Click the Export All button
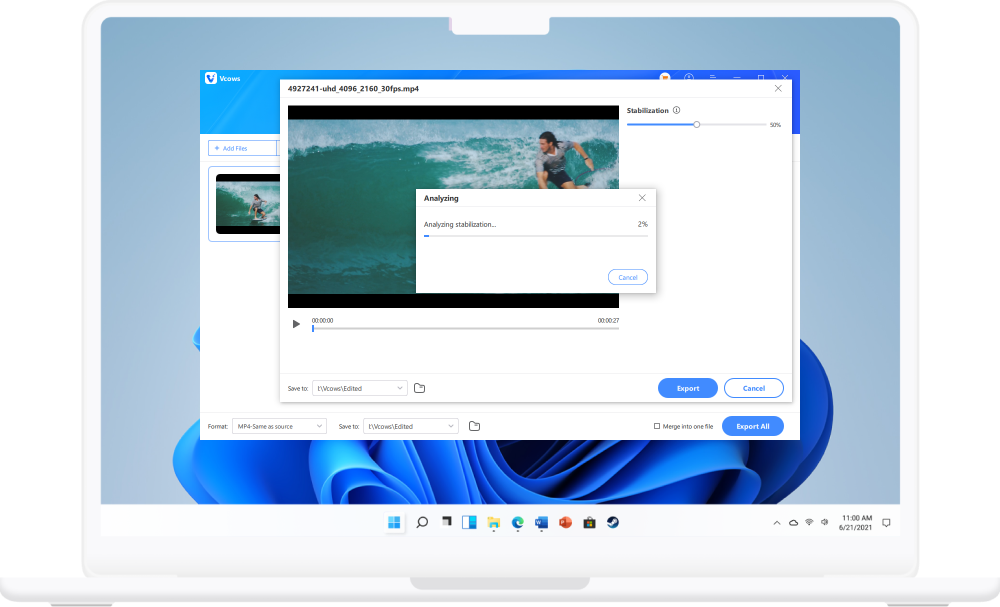The width and height of the screenshot is (1000, 607). 753,426
